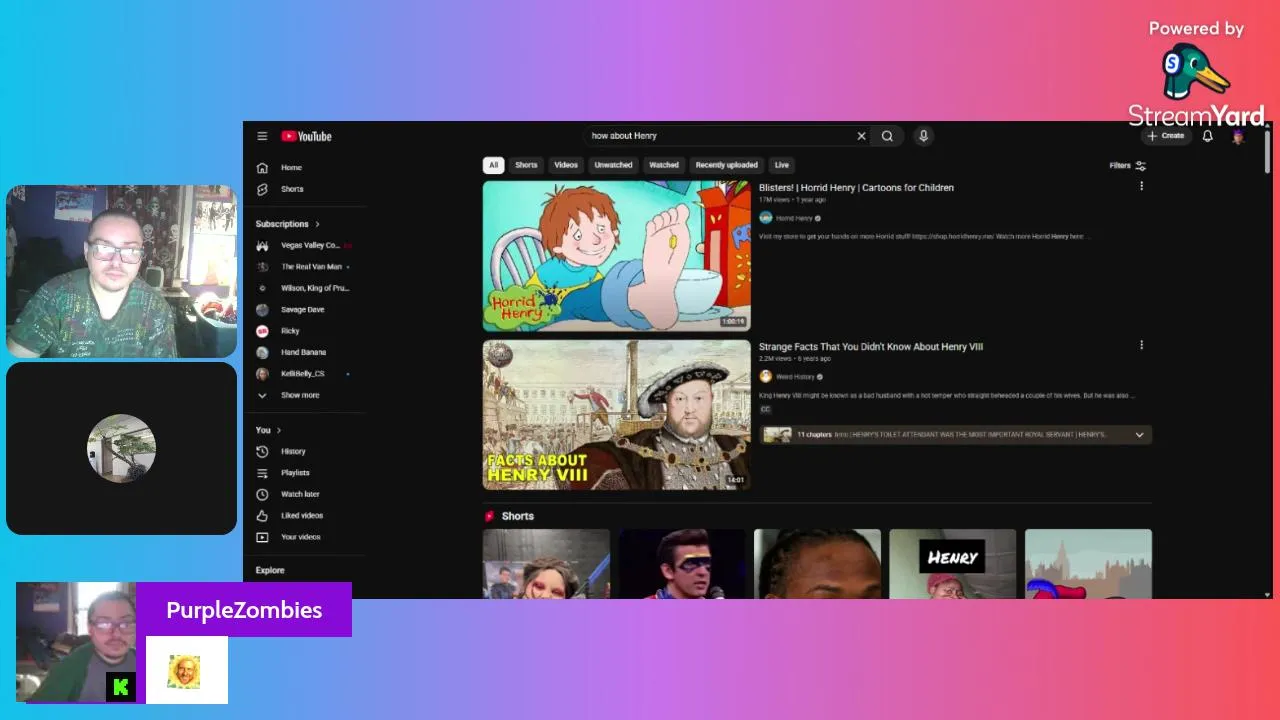Open KelliBelly_CS channel
The height and width of the screenshot is (720, 1280).
click(305, 374)
